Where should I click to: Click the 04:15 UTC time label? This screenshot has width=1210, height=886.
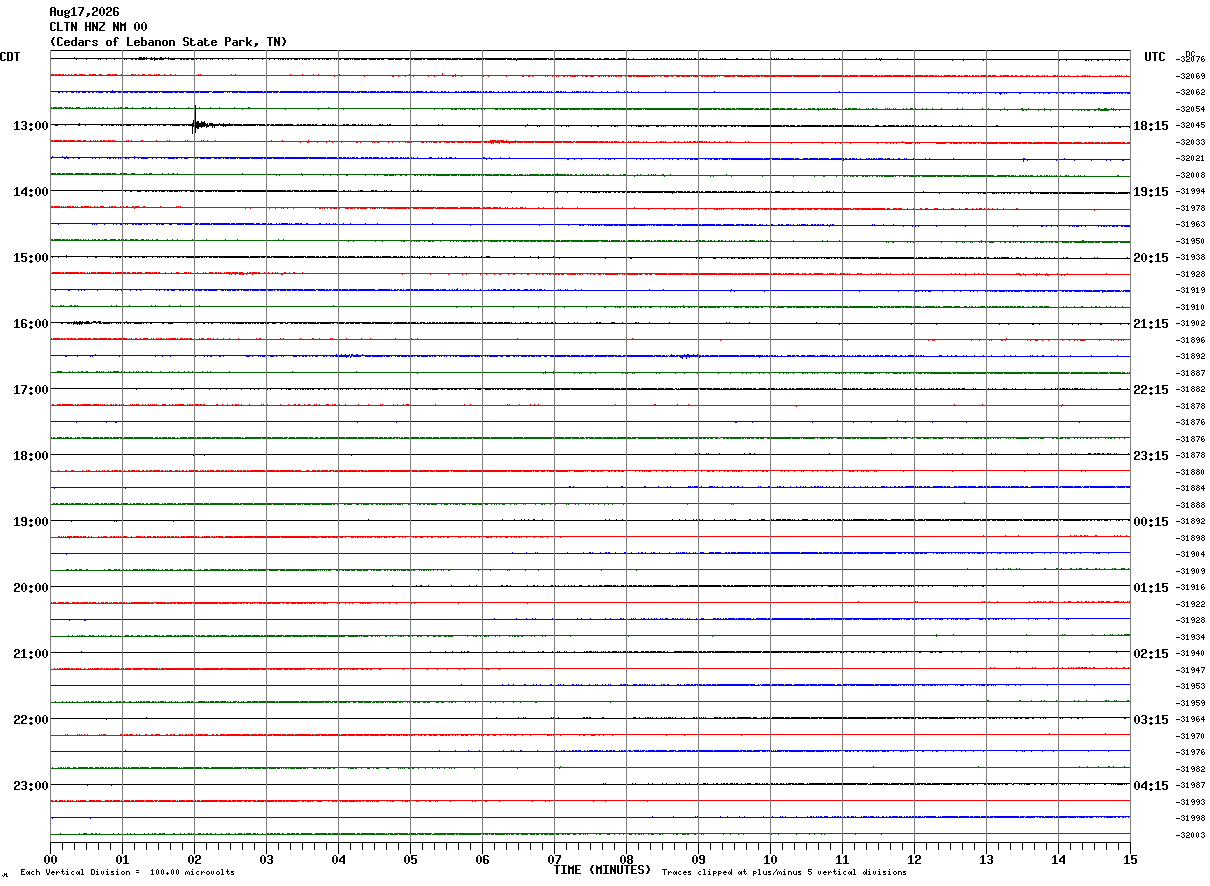[x=1150, y=786]
